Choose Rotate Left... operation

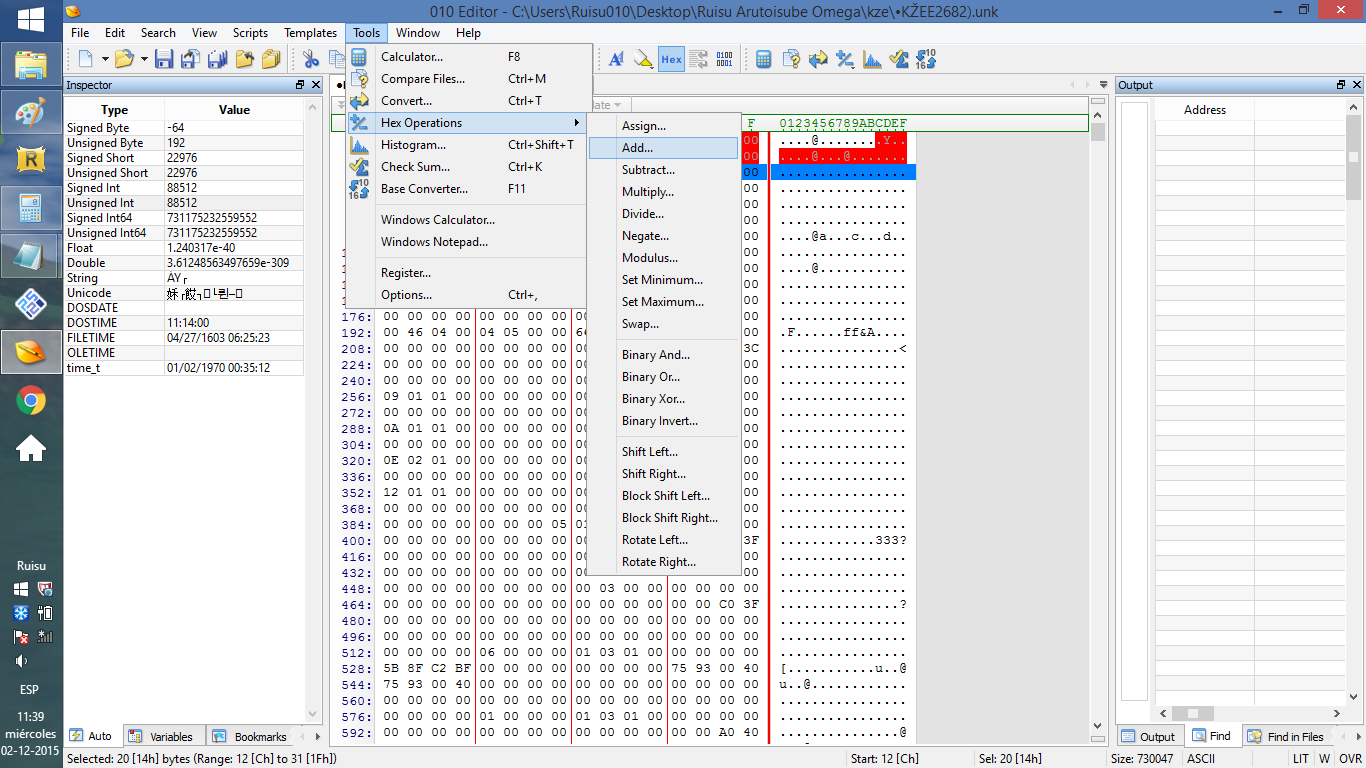(663, 540)
